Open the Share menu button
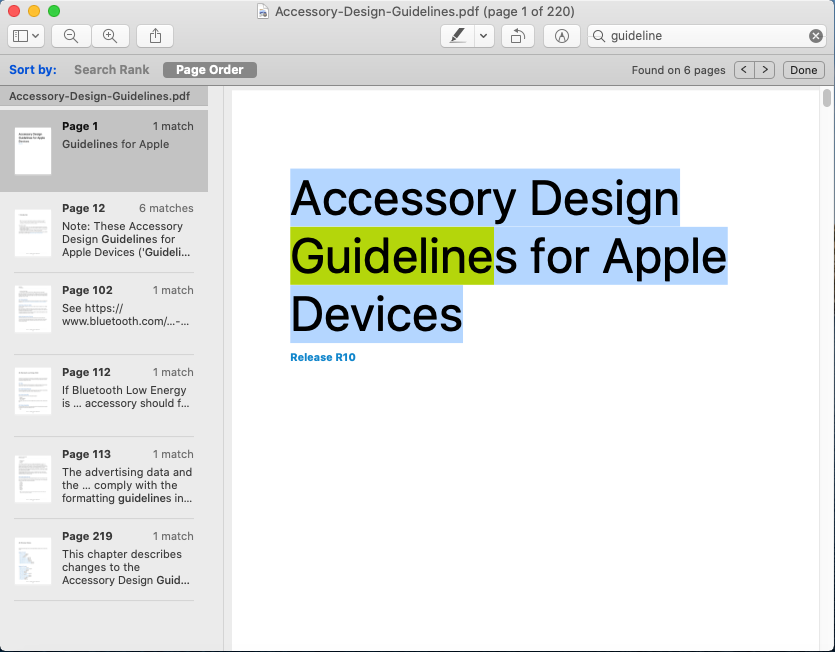The width and height of the screenshot is (835, 652). coord(155,36)
